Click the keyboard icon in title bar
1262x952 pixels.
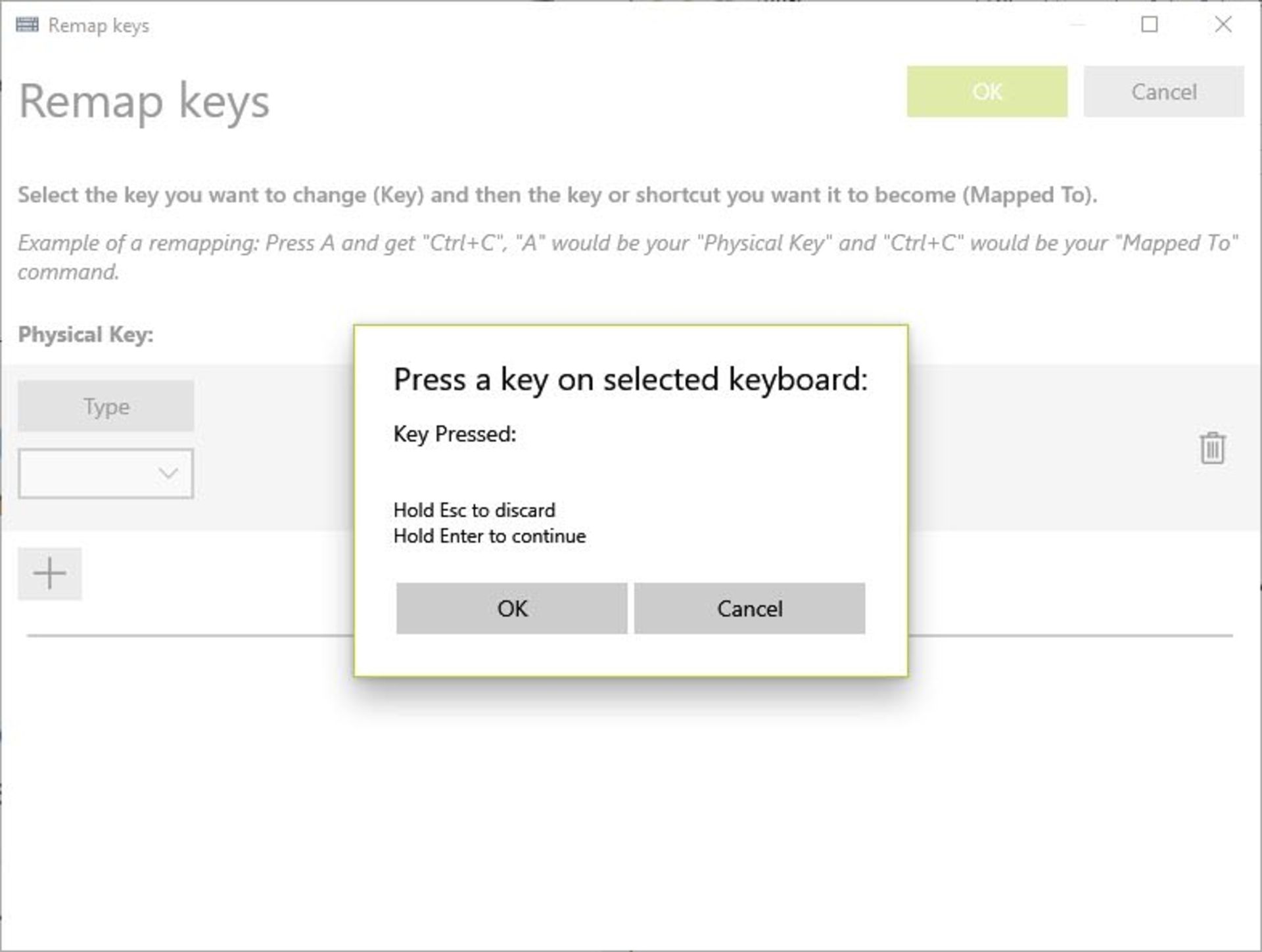click(x=26, y=25)
